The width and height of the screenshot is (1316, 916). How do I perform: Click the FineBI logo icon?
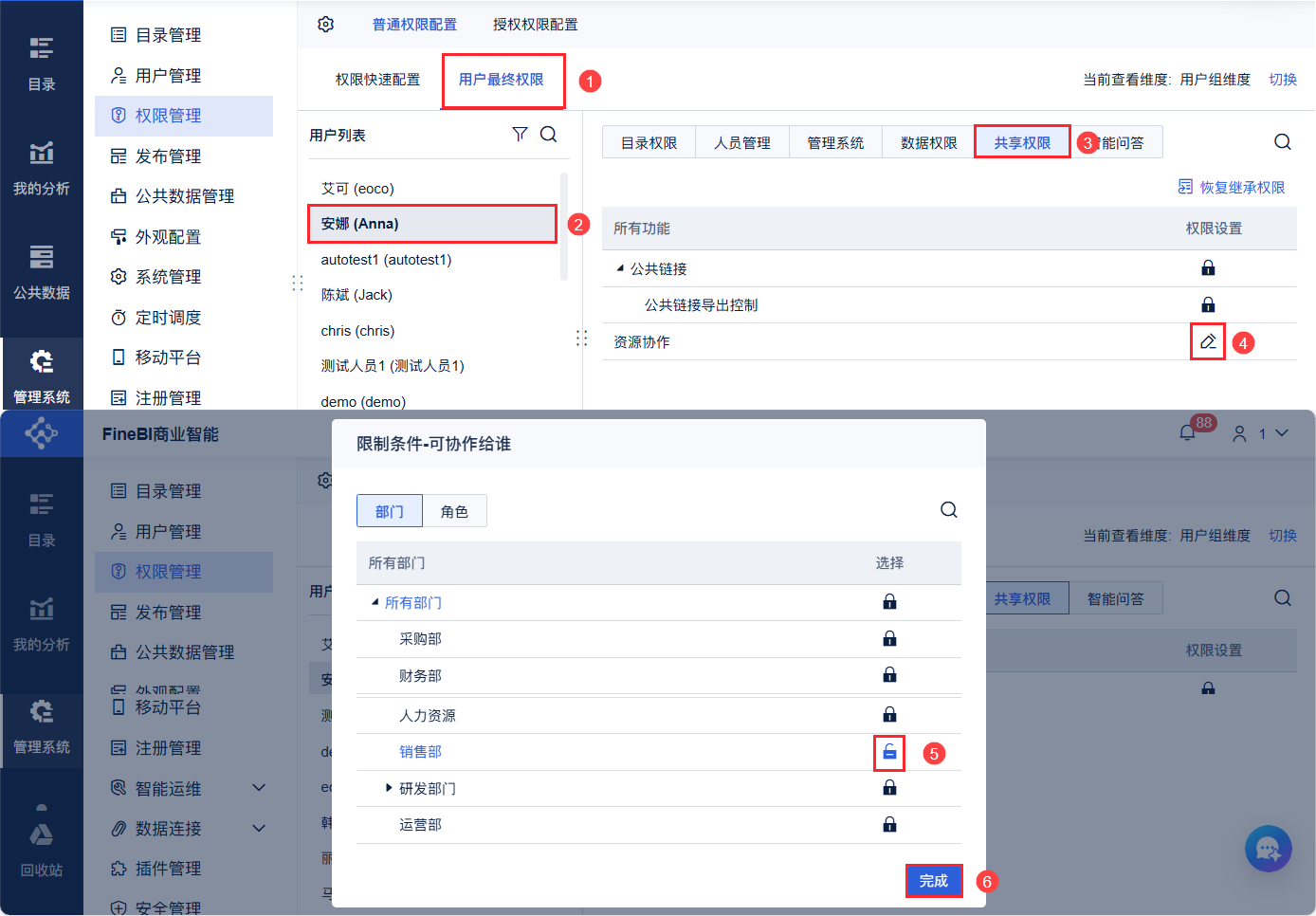coord(42,433)
